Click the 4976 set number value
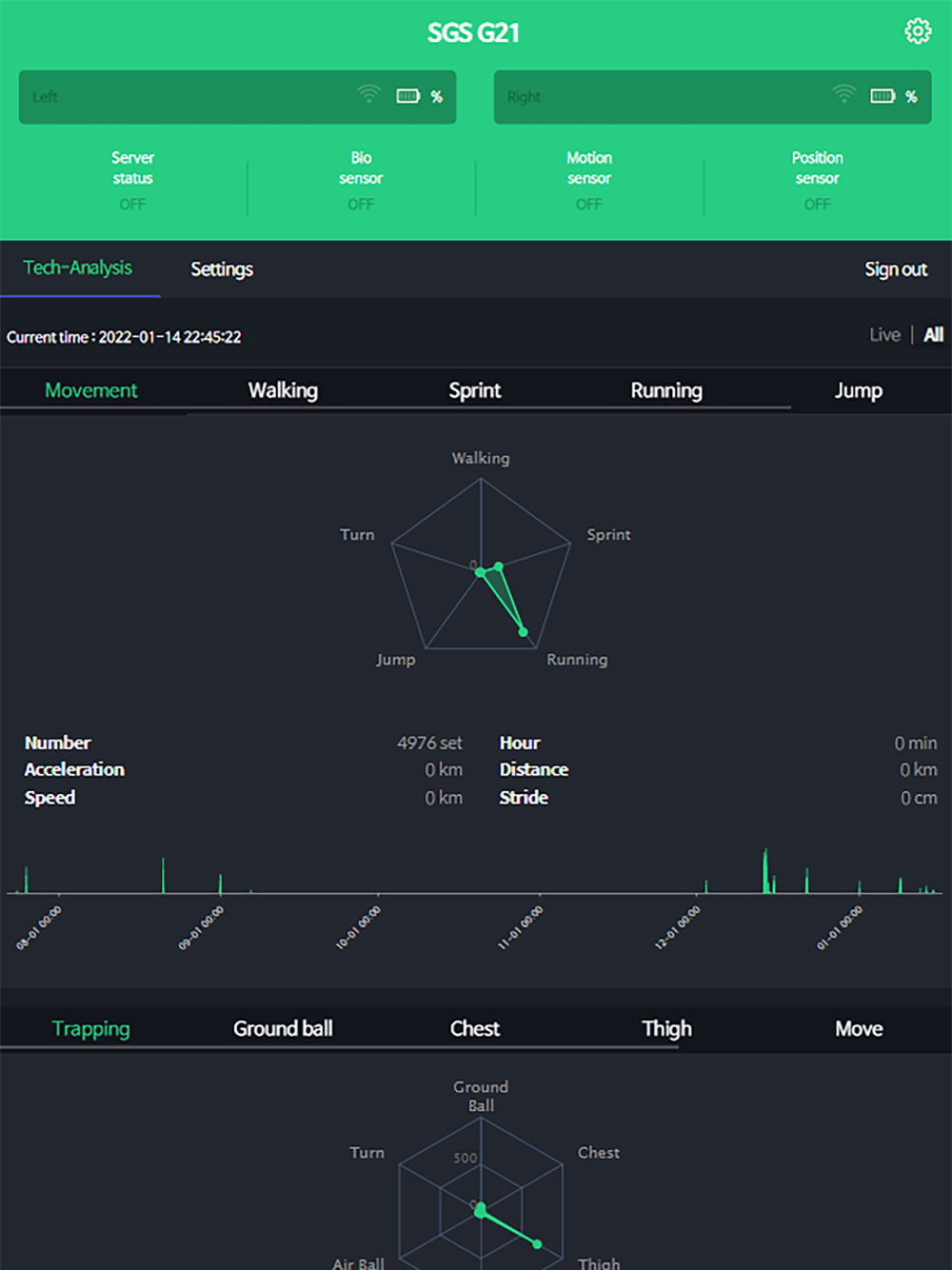 [x=429, y=743]
